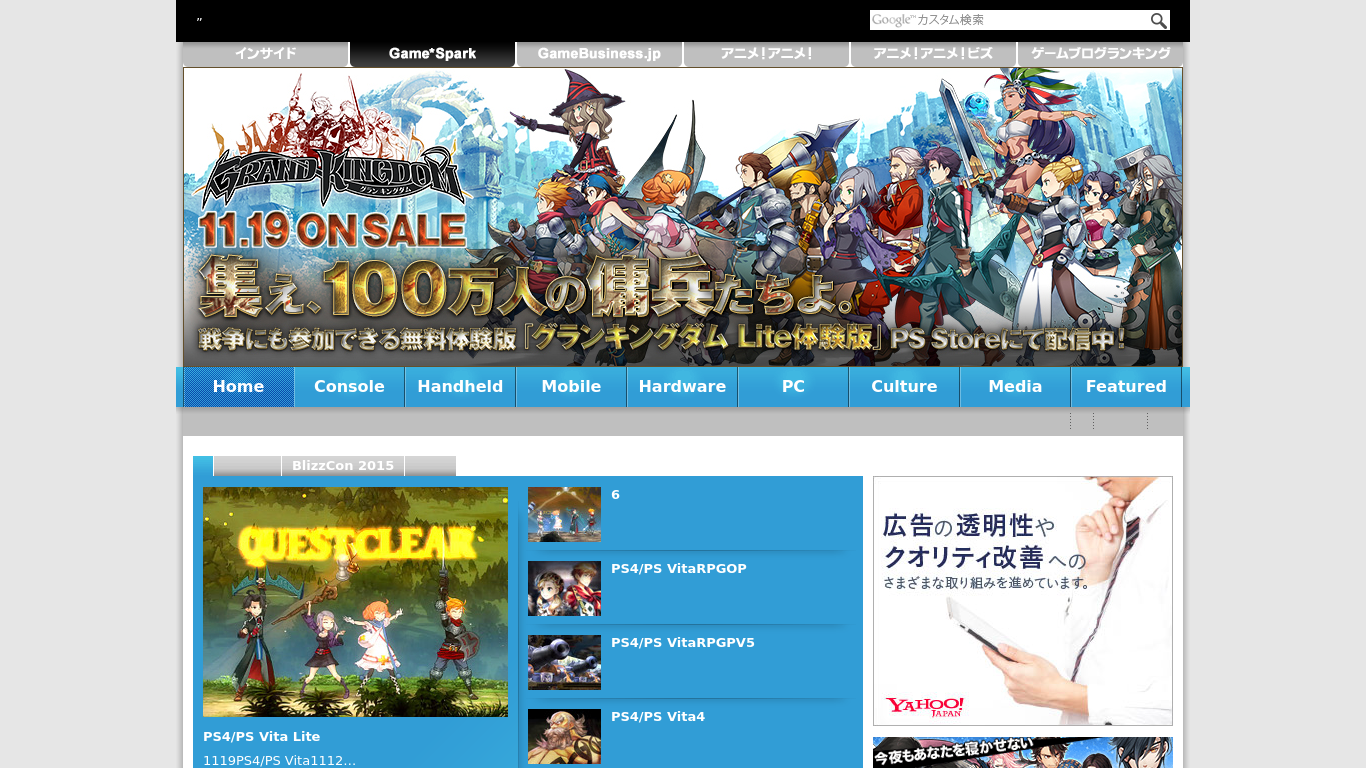
Task: Go to the Hardware category
Action: click(x=682, y=386)
